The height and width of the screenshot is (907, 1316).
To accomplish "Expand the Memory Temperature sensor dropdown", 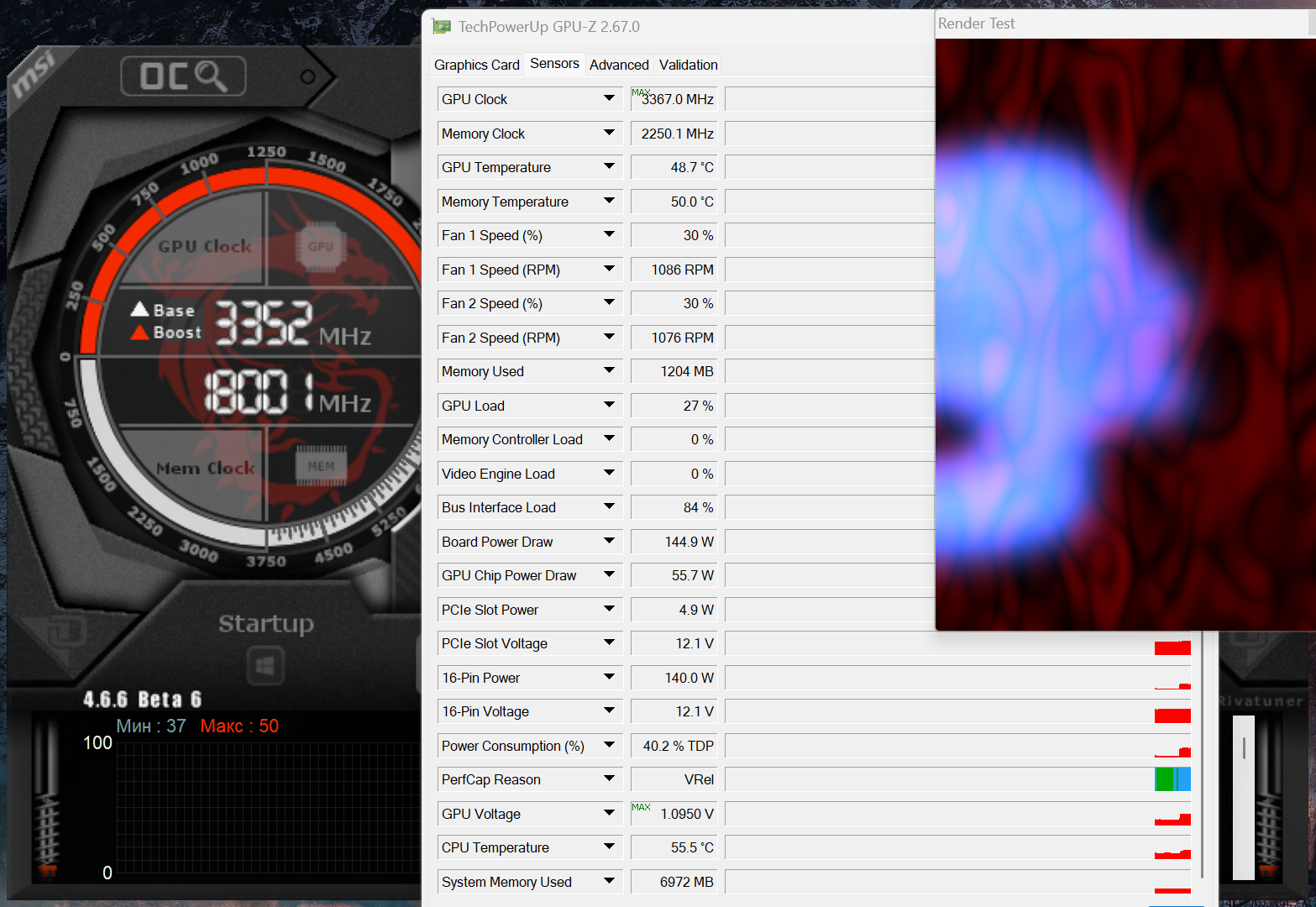I will pyautogui.click(x=610, y=202).
